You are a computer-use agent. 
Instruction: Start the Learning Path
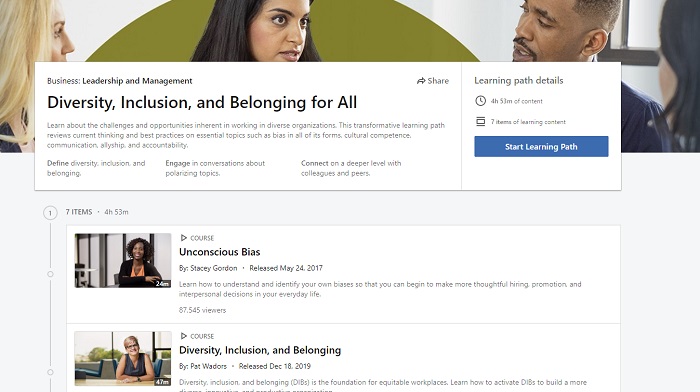tap(541, 146)
